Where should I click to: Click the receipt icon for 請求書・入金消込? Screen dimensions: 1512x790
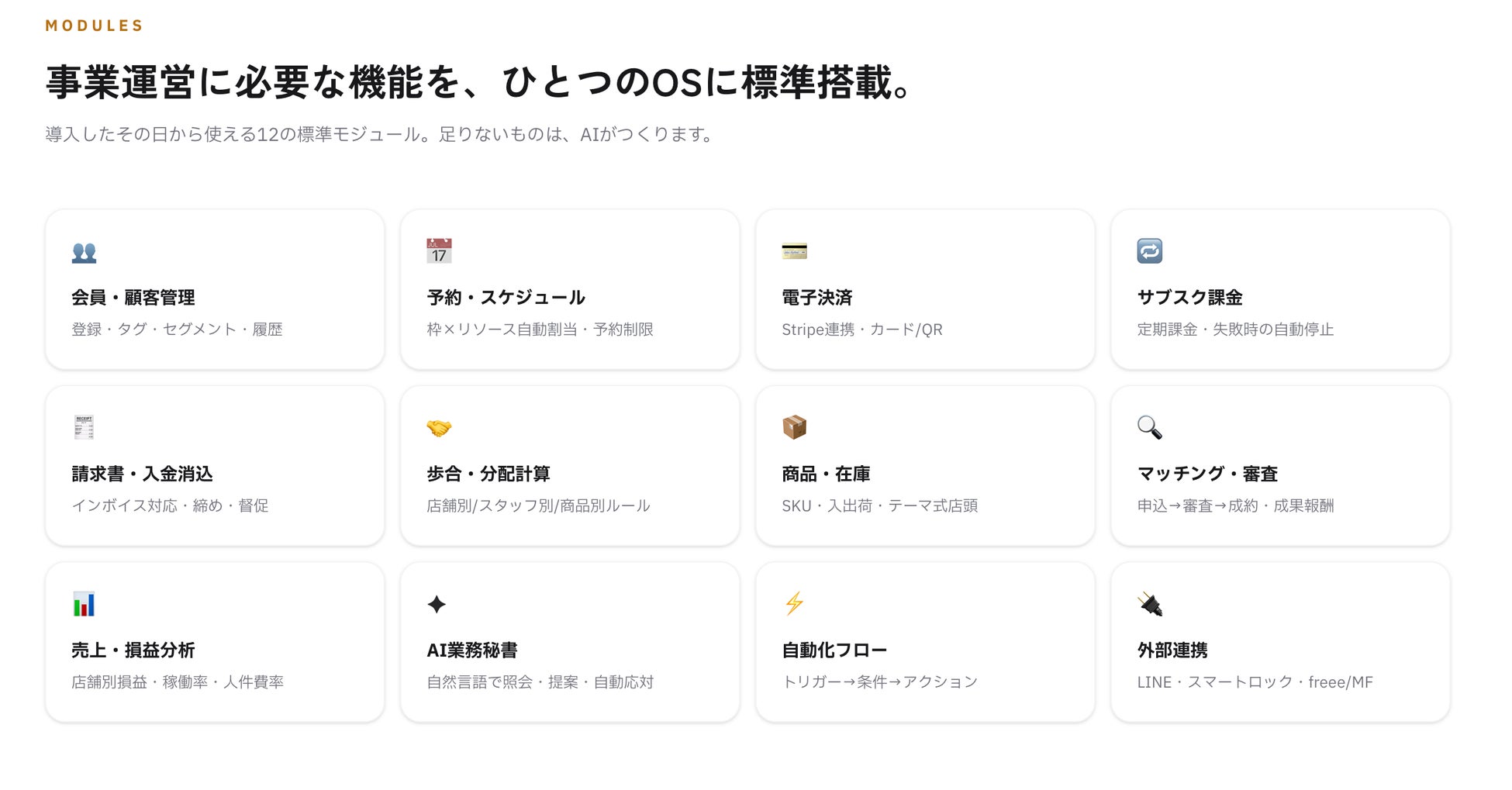click(x=84, y=427)
